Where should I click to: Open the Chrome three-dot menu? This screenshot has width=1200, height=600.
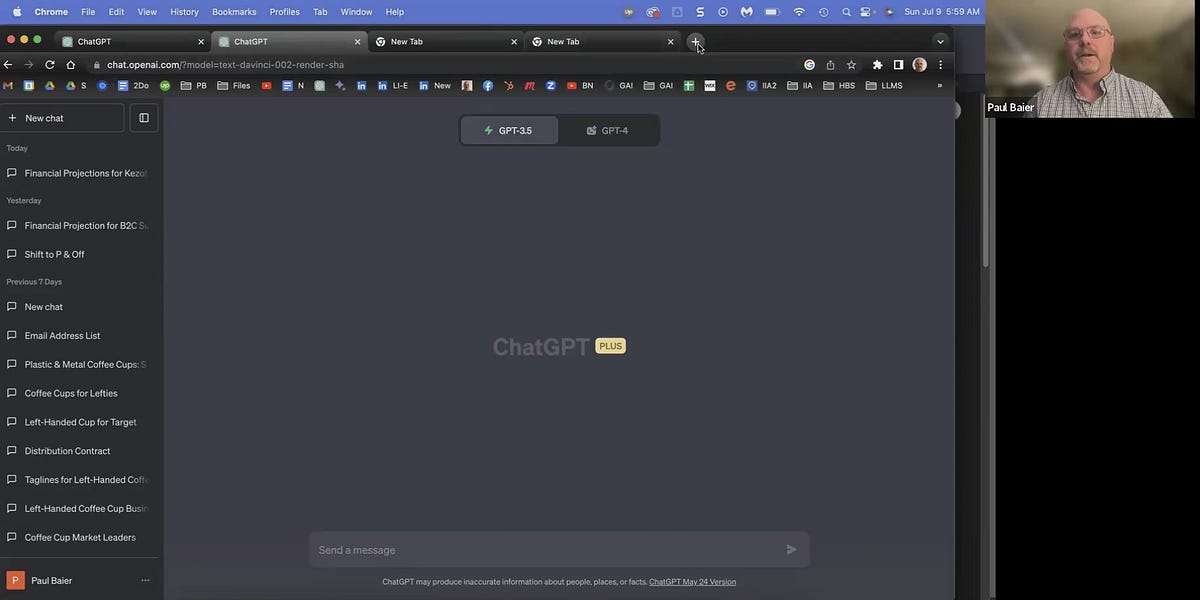pyautogui.click(x=939, y=64)
